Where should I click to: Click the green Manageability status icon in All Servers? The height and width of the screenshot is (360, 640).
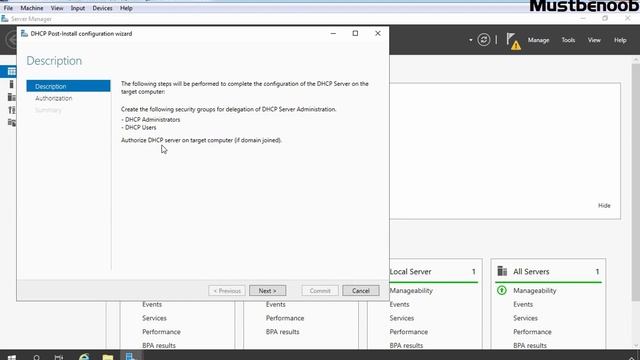click(502, 290)
